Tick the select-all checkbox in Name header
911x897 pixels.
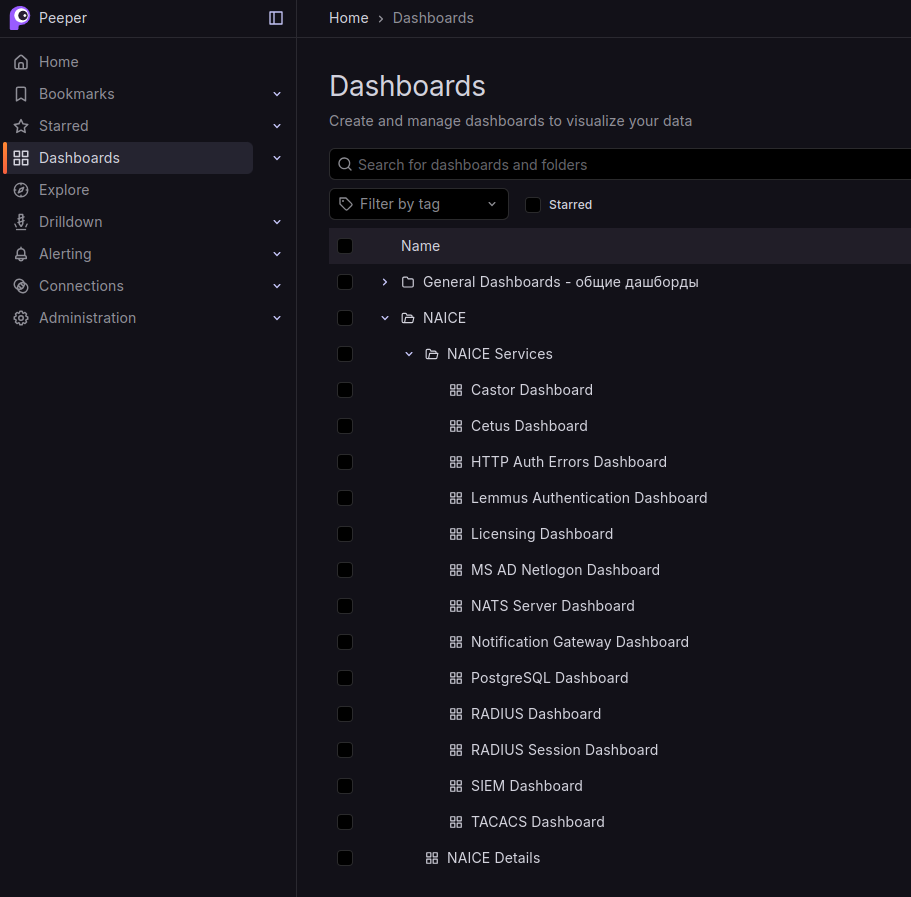click(x=345, y=246)
